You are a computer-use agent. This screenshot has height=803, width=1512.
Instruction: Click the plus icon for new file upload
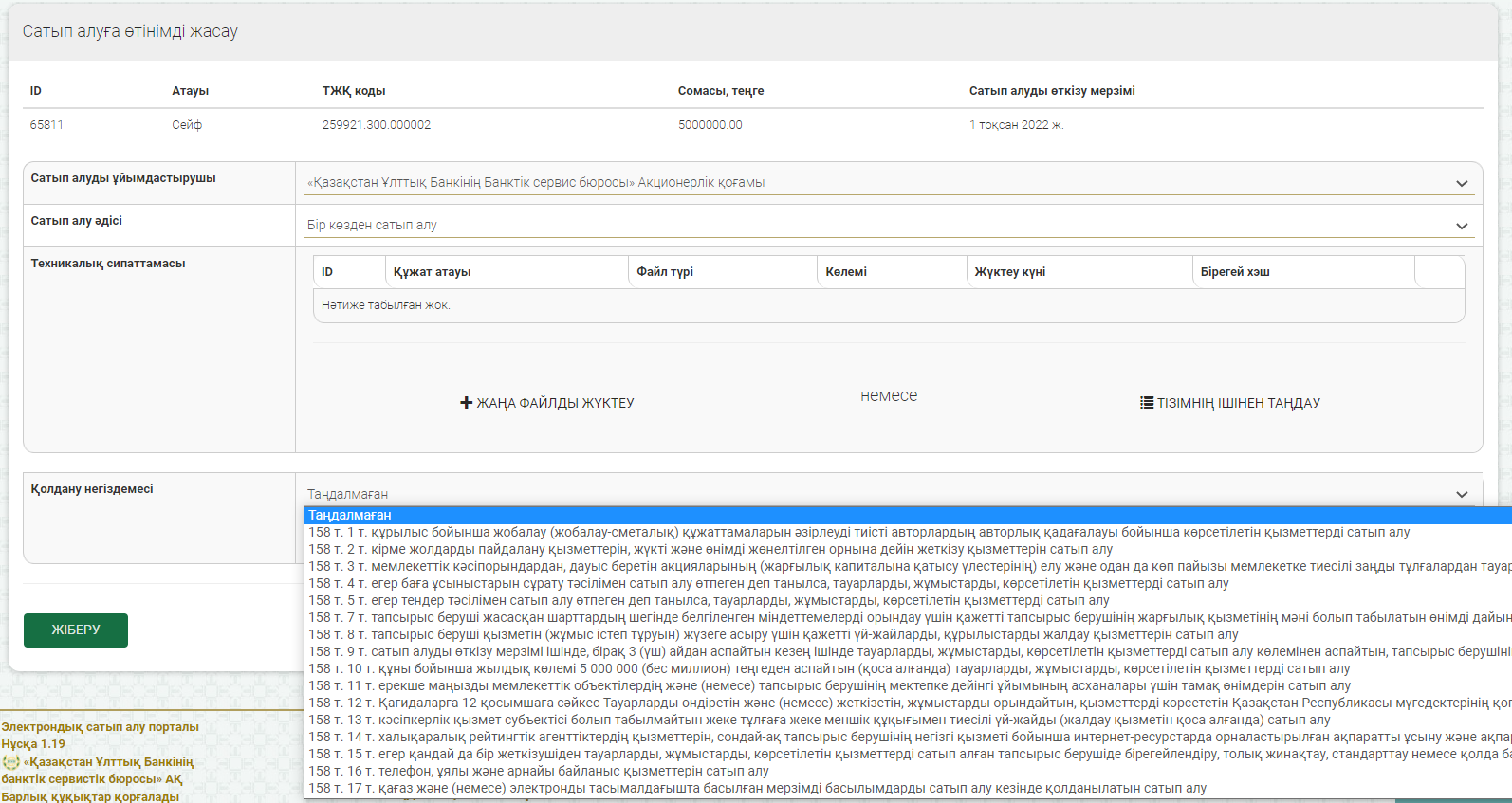(466, 403)
